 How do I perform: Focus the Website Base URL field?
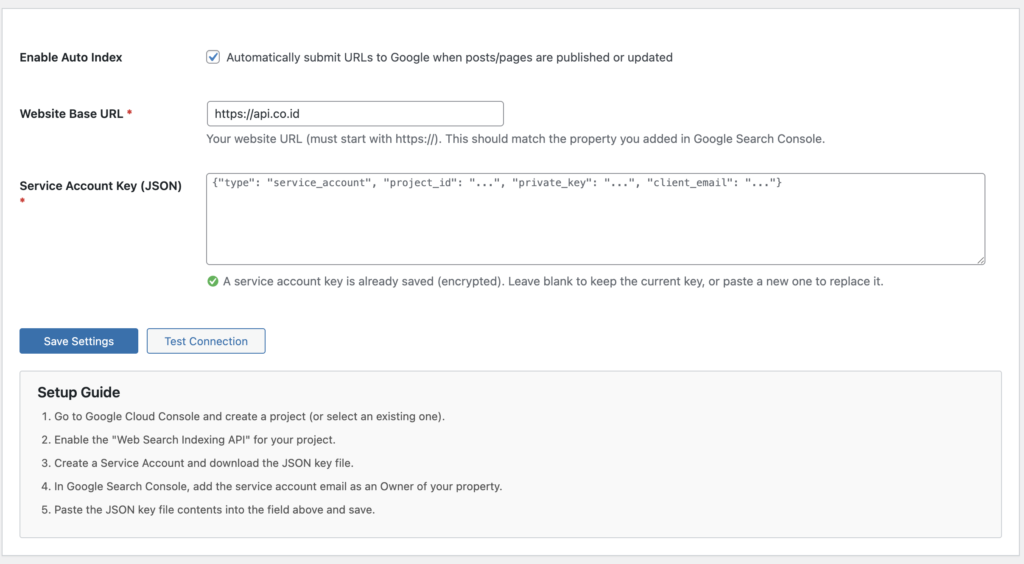coord(354,114)
